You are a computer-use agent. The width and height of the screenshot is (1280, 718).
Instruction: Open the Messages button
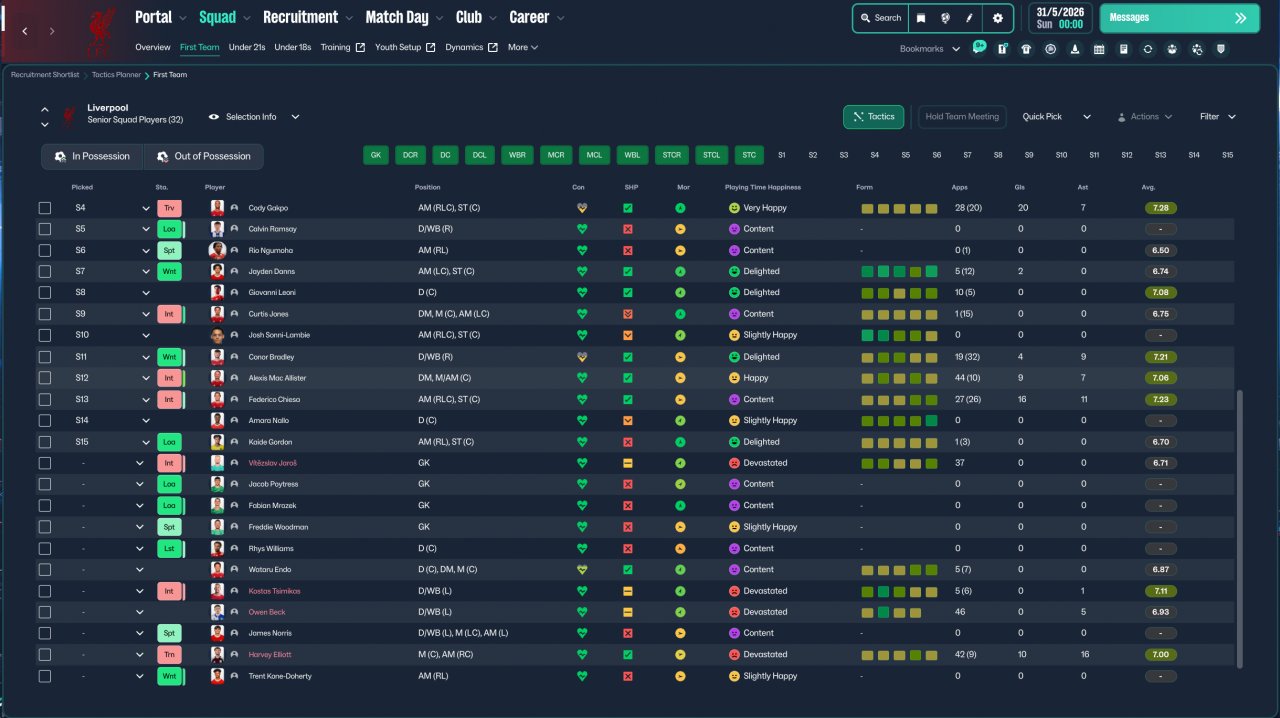pos(1179,18)
